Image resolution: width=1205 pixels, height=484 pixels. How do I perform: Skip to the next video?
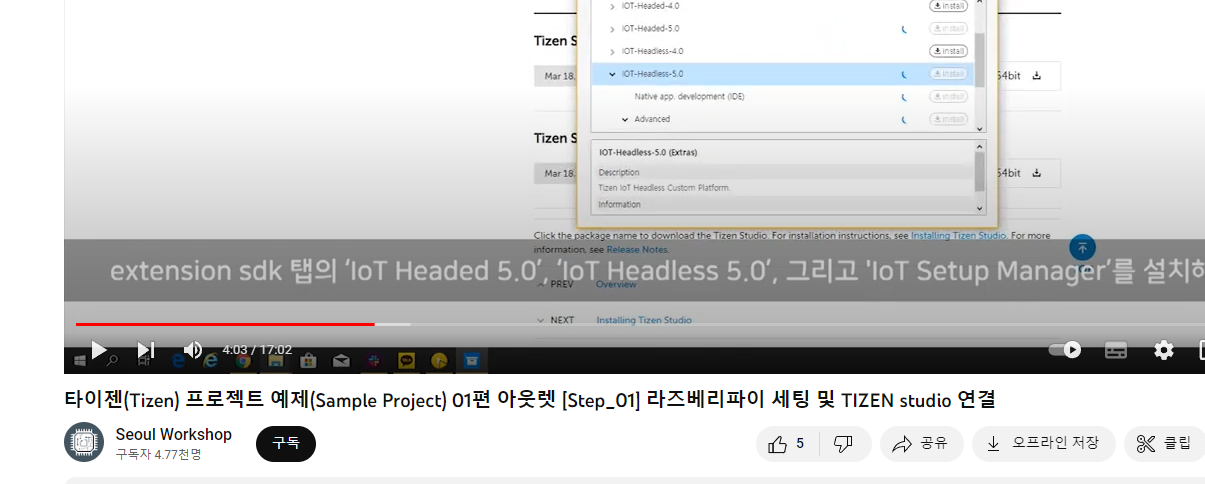(146, 350)
